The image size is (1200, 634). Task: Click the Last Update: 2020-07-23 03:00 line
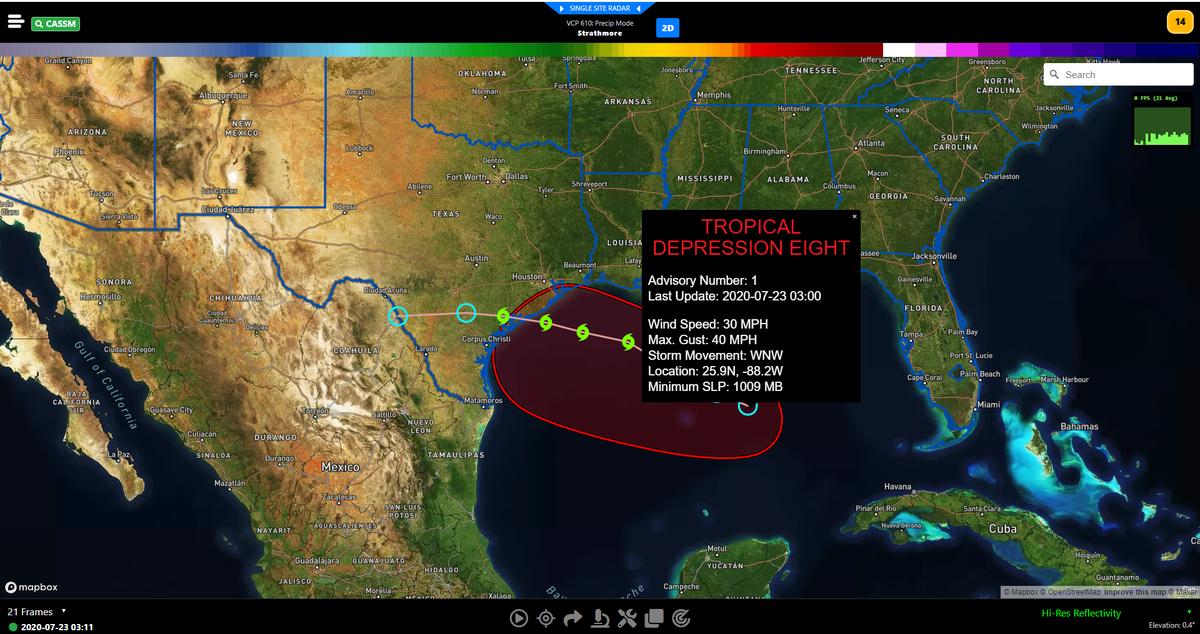pyautogui.click(x=735, y=295)
